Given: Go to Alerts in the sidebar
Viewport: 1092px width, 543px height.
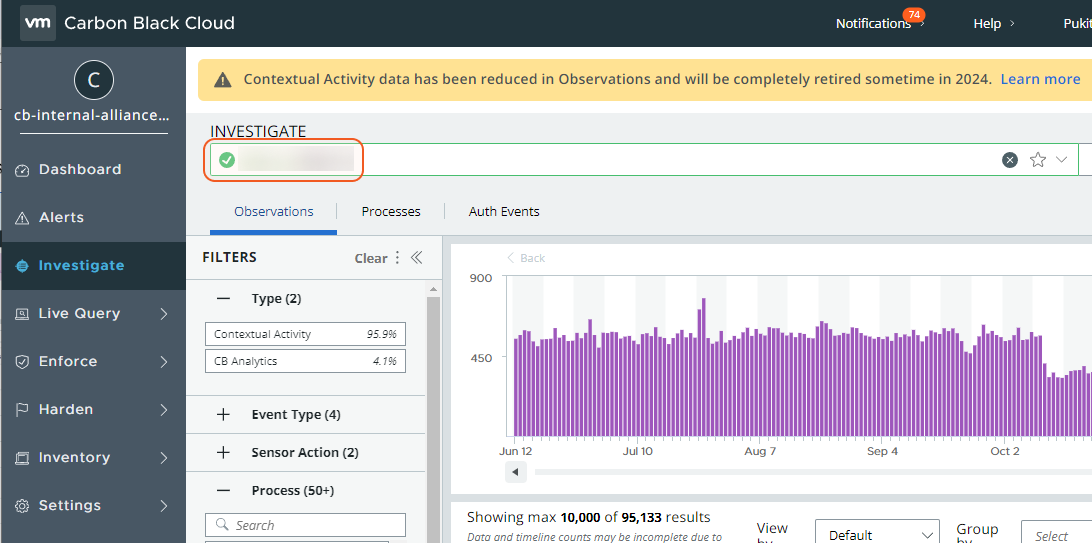Looking at the screenshot, I should click(61, 218).
